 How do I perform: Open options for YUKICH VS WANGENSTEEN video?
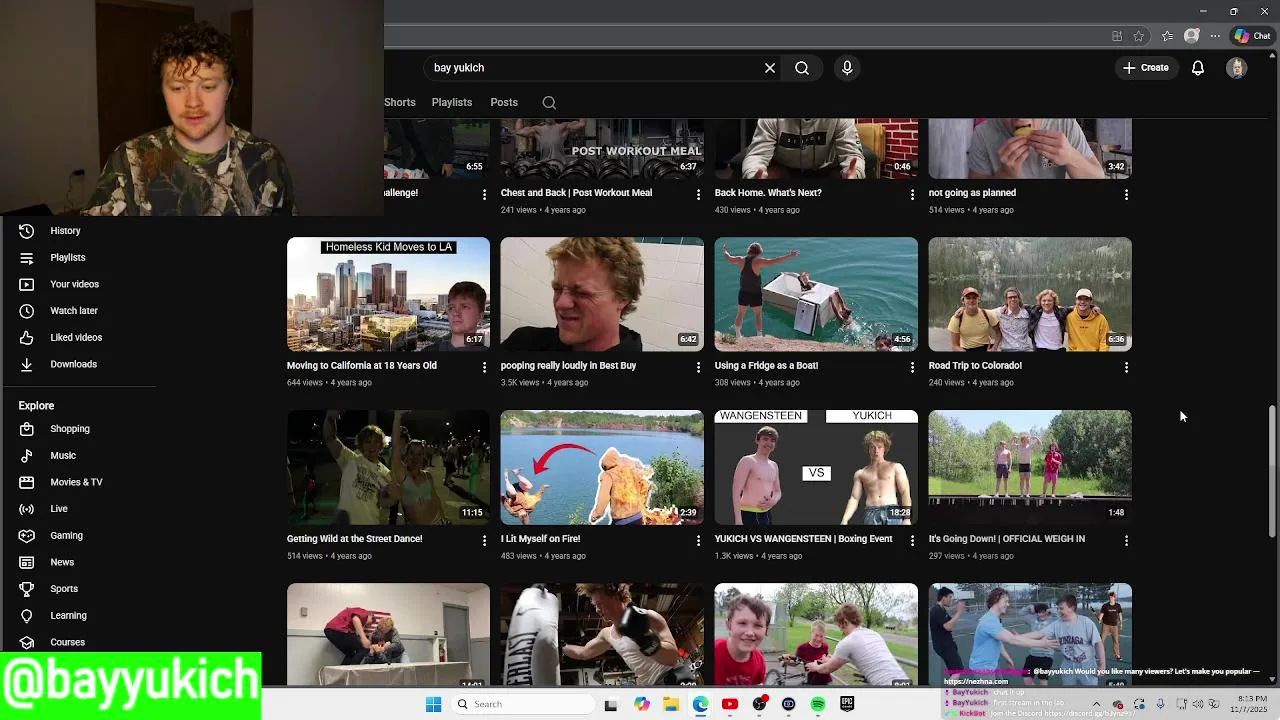coord(912,540)
